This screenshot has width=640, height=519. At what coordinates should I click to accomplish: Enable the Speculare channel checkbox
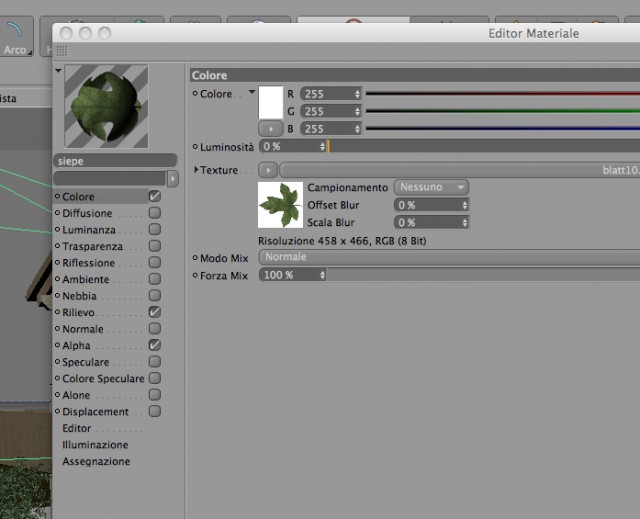(155, 362)
